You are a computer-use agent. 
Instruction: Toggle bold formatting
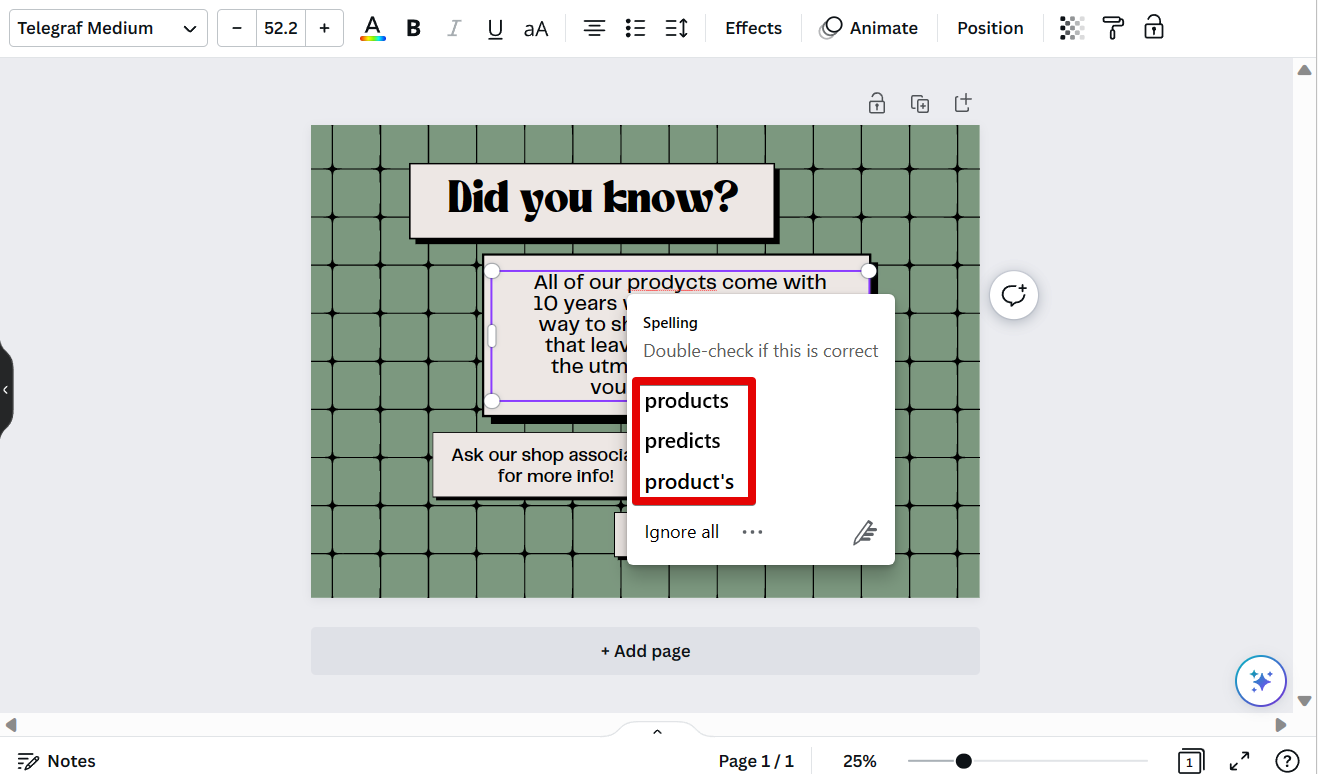click(x=413, y=28)
